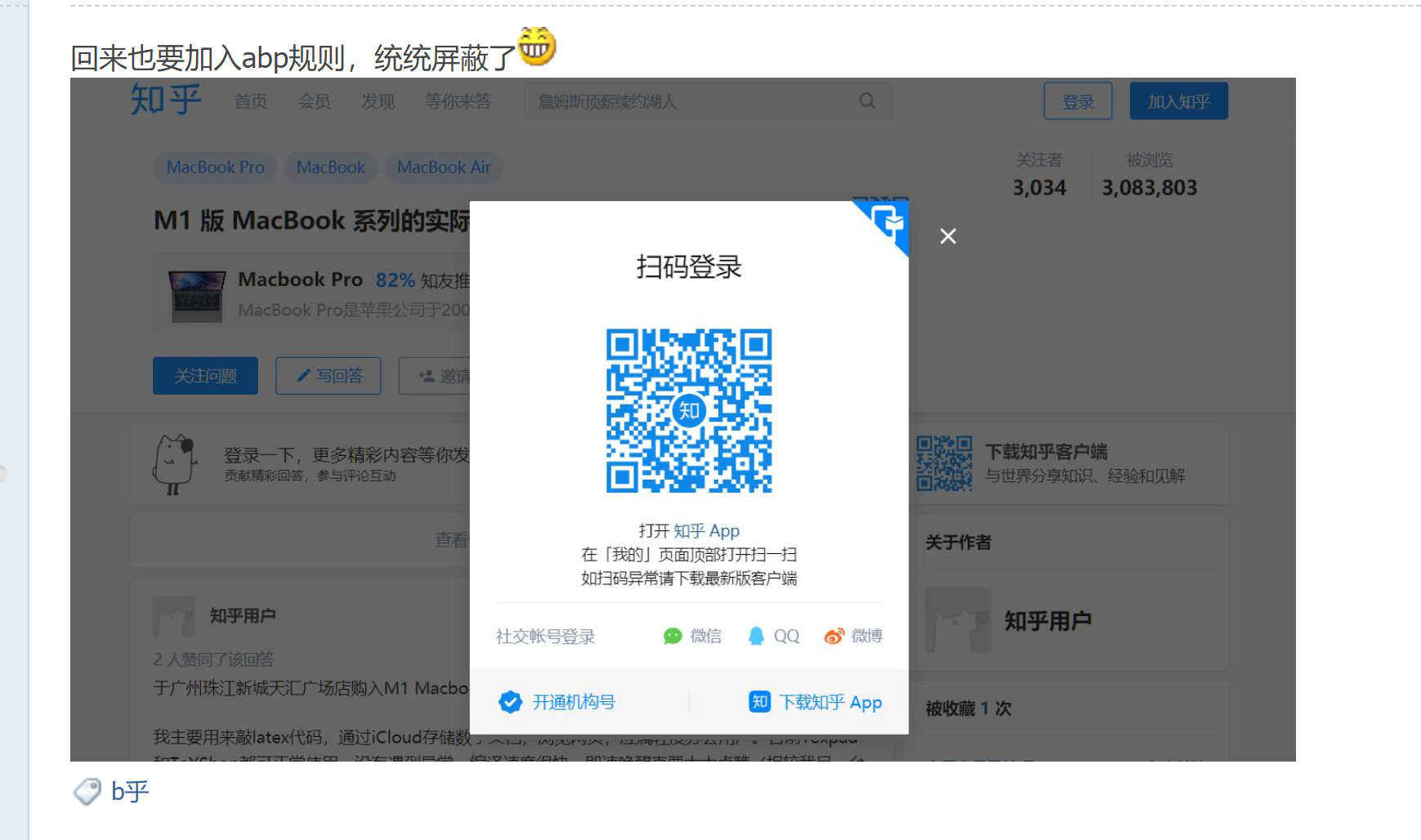Click the Macbook Pro product thumbnail

pyautogui.click(x=197, y=296)
